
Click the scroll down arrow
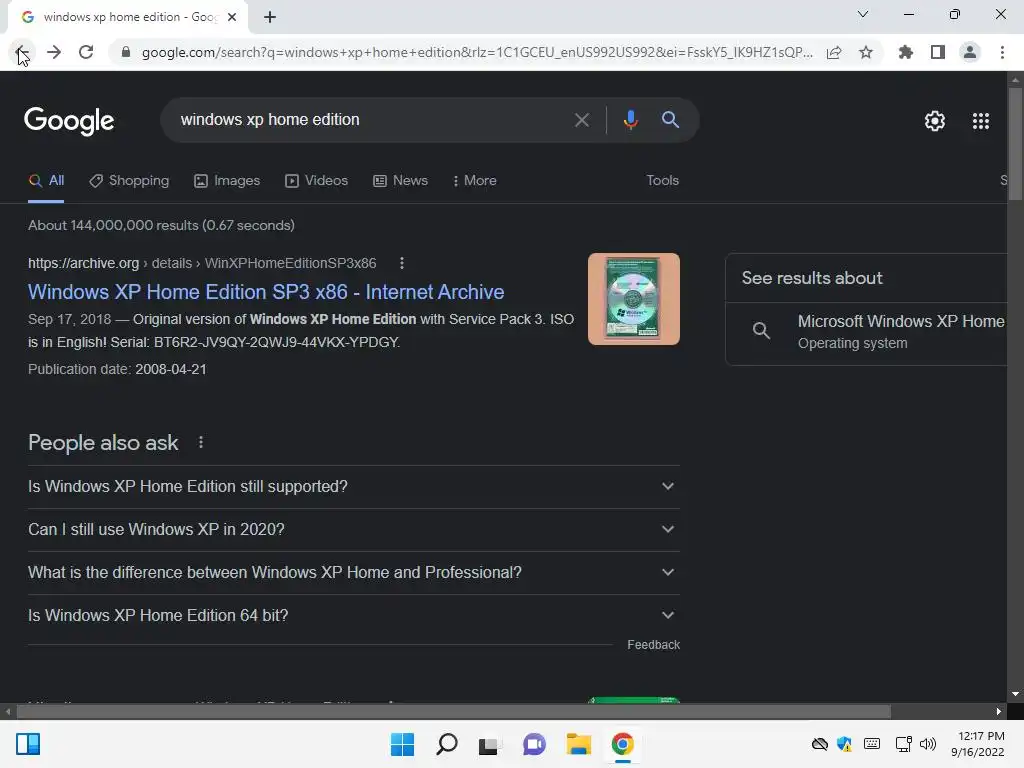1015,694
